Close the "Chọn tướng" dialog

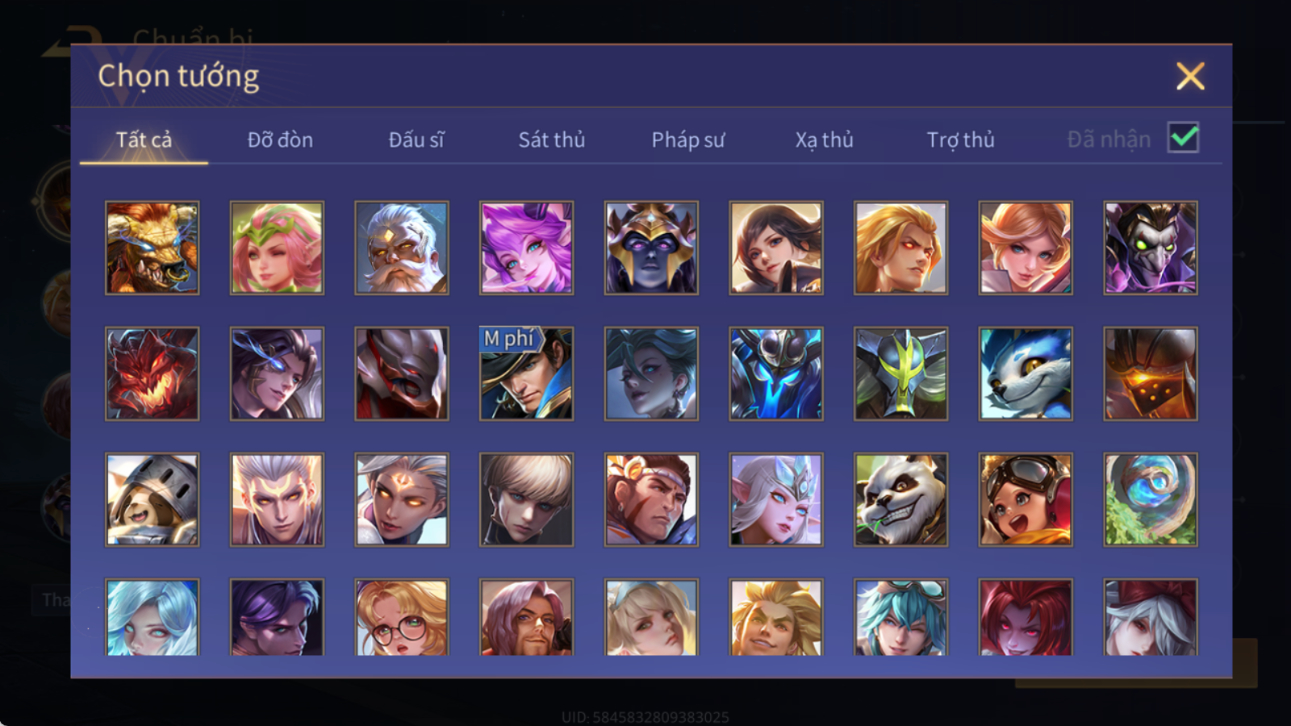[1190, 76]
